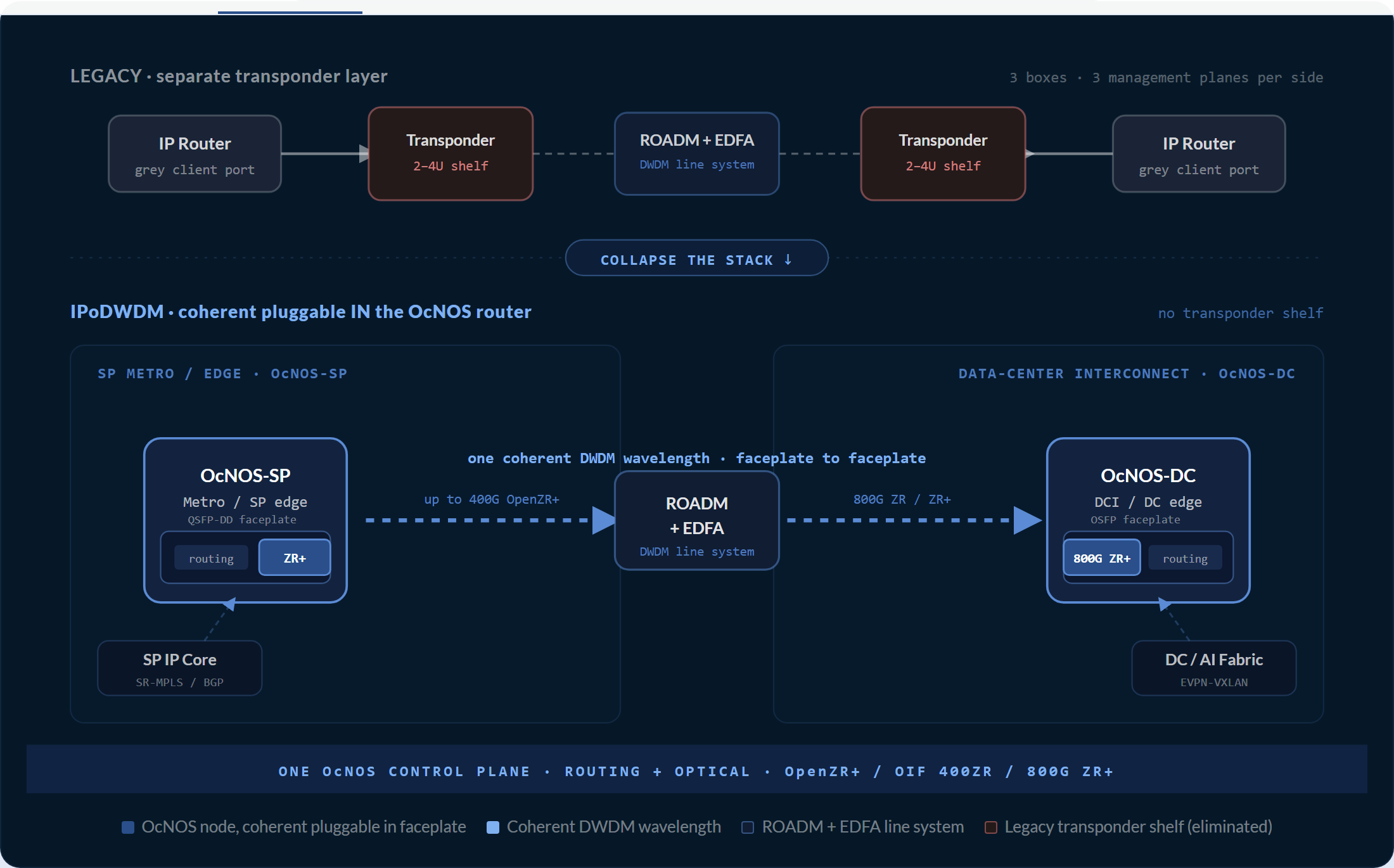This screenshot has height=868, width=1394.
Task: Click the right legacy IP Router box
Action: 1199,154
